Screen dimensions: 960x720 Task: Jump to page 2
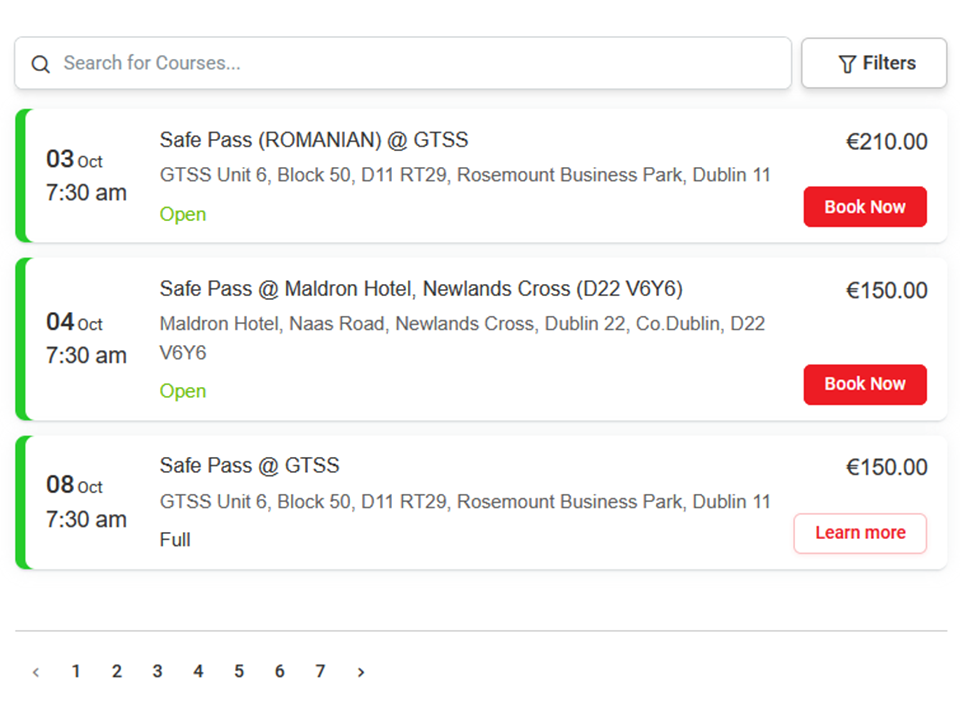point(117,672)
